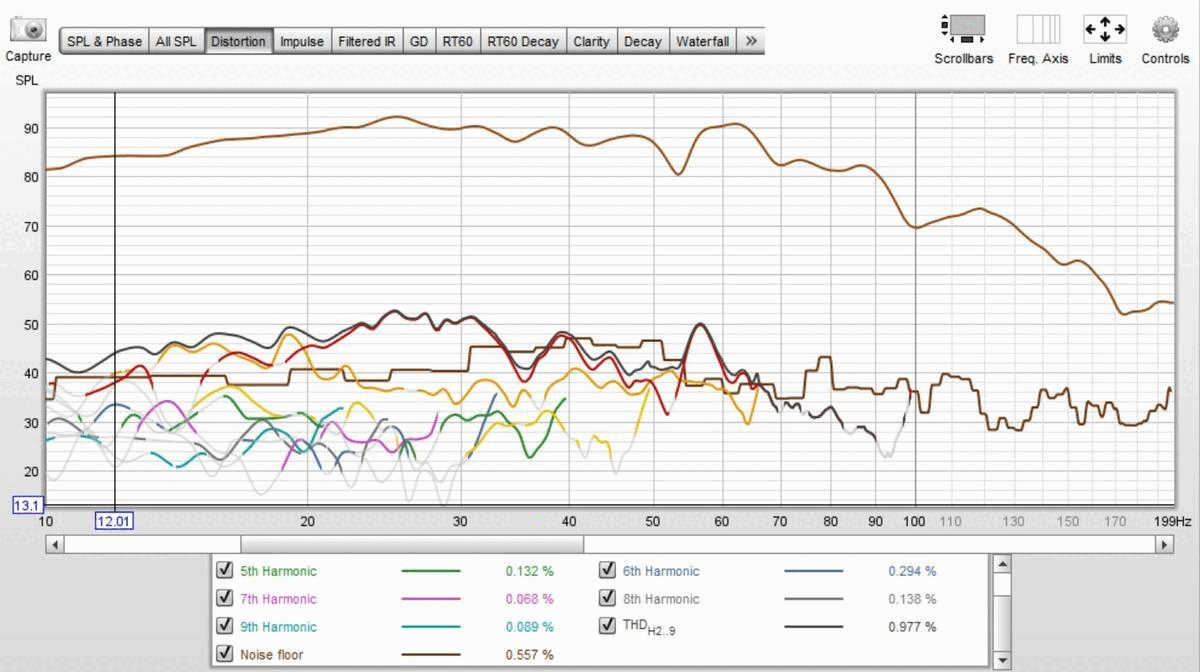Select the Clarity tab
The width and height of the screenshot is (1200, 672).
click(591, 41)
